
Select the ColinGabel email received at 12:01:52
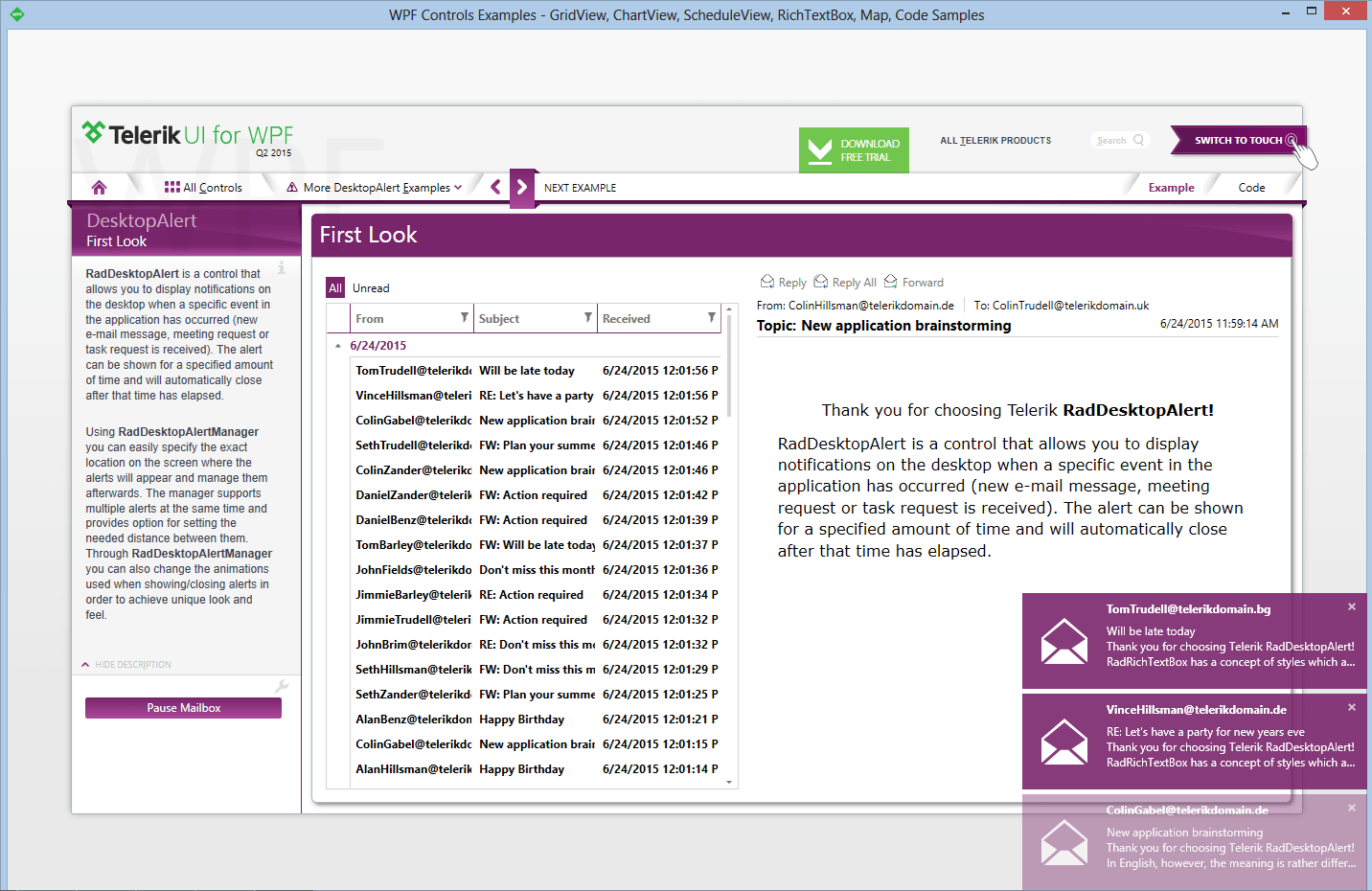(x=536, y=421)
